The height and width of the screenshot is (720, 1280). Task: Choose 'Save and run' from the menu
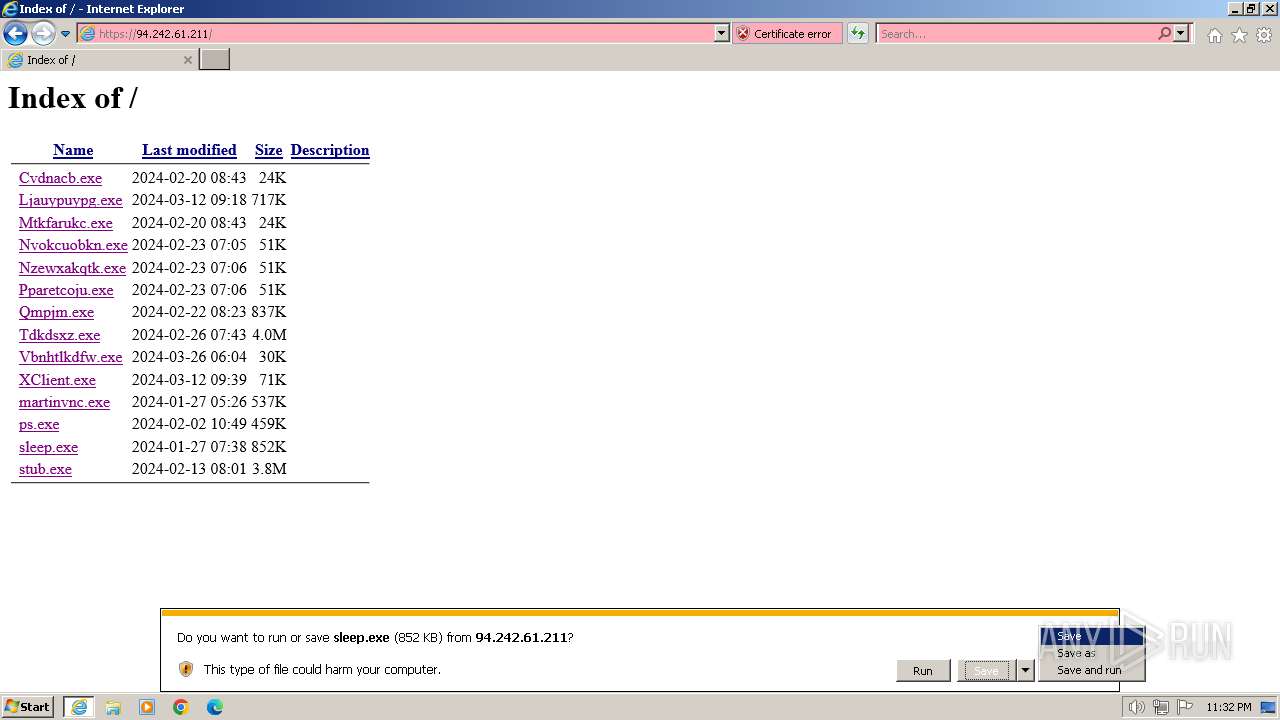tap(1091, 670)
